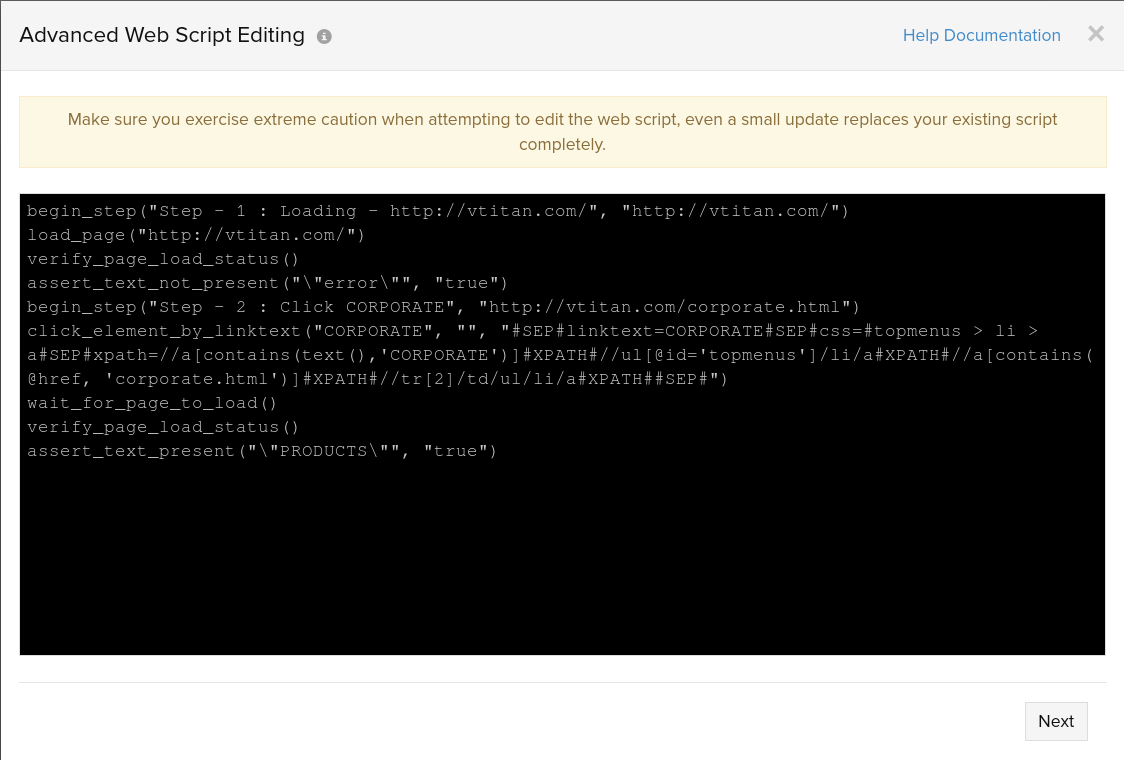Click the empty black area of script editor

(562, 560)
